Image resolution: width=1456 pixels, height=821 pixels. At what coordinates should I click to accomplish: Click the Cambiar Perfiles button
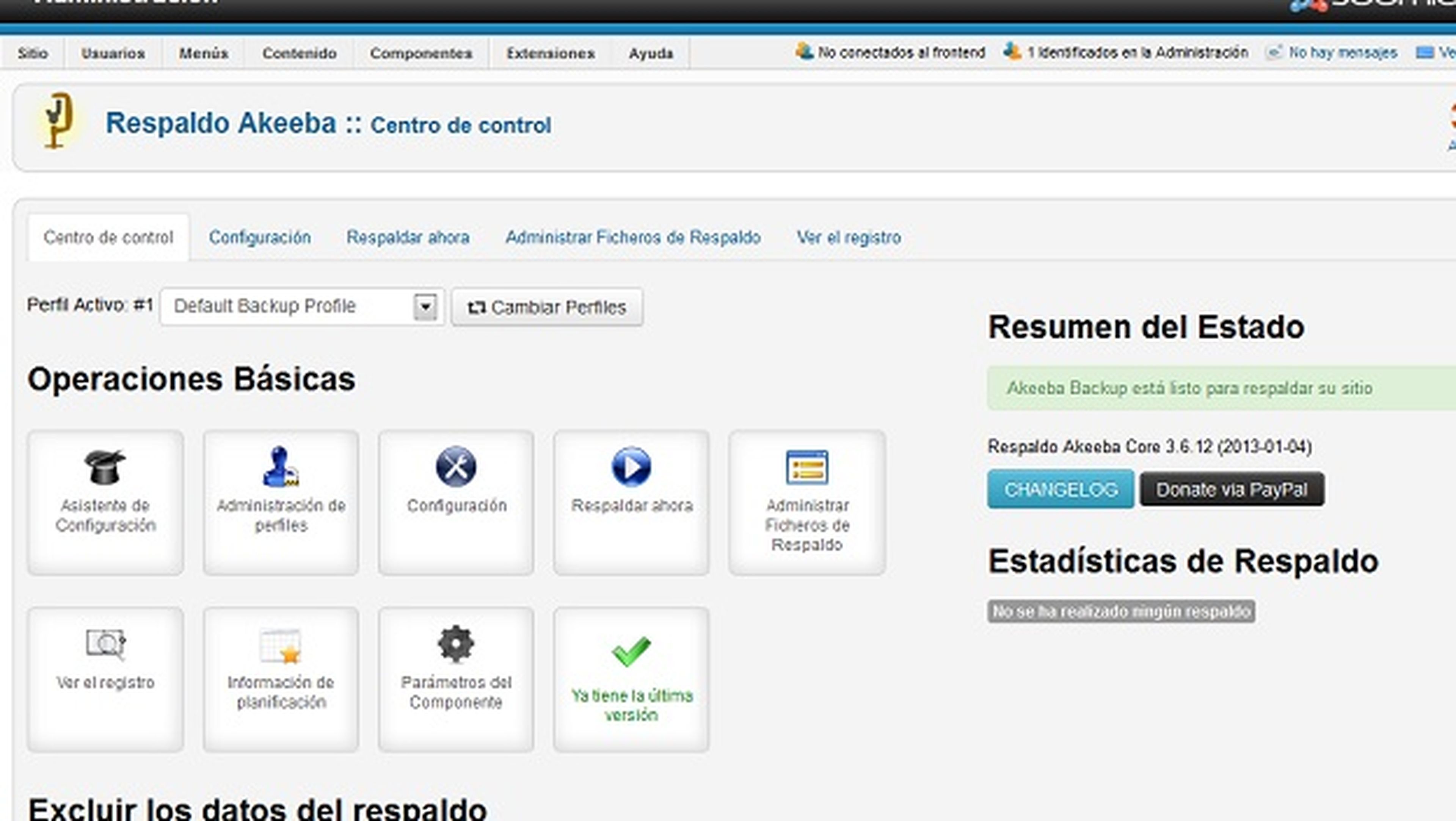[546, 307]
